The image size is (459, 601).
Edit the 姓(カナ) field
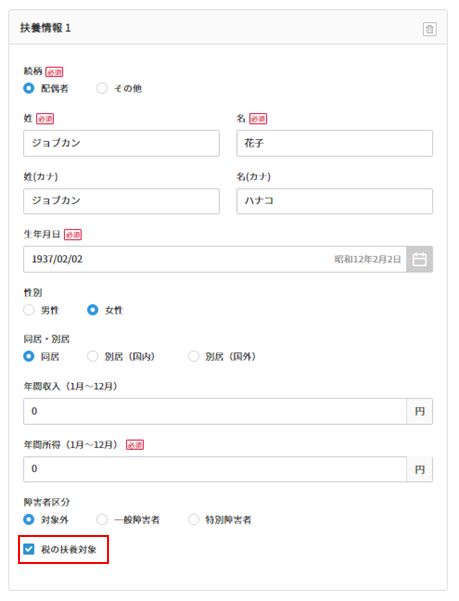coord(121,201)
